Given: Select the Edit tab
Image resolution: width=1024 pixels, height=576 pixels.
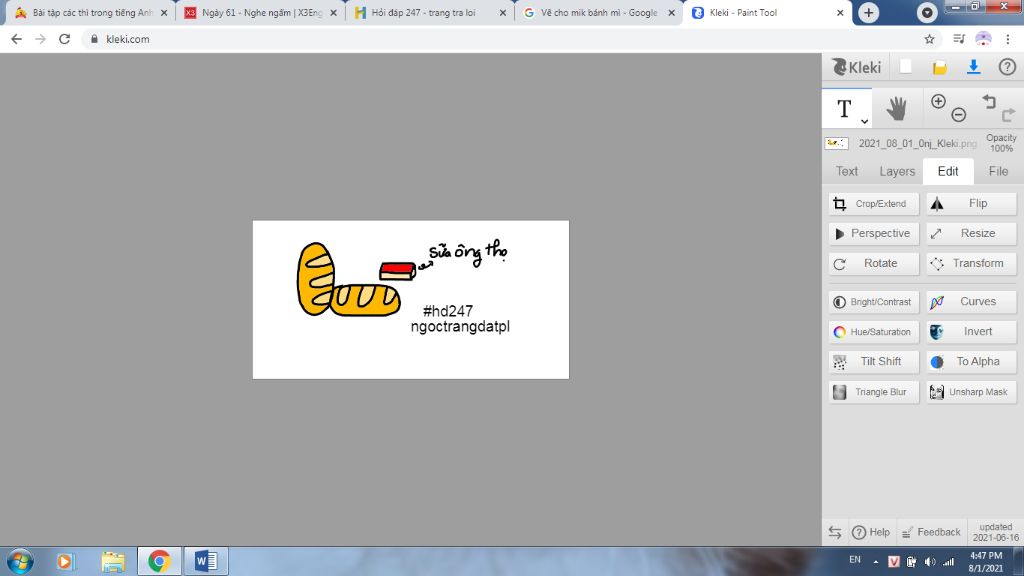Looking at the screenshot, I should (x=948, y=171).
